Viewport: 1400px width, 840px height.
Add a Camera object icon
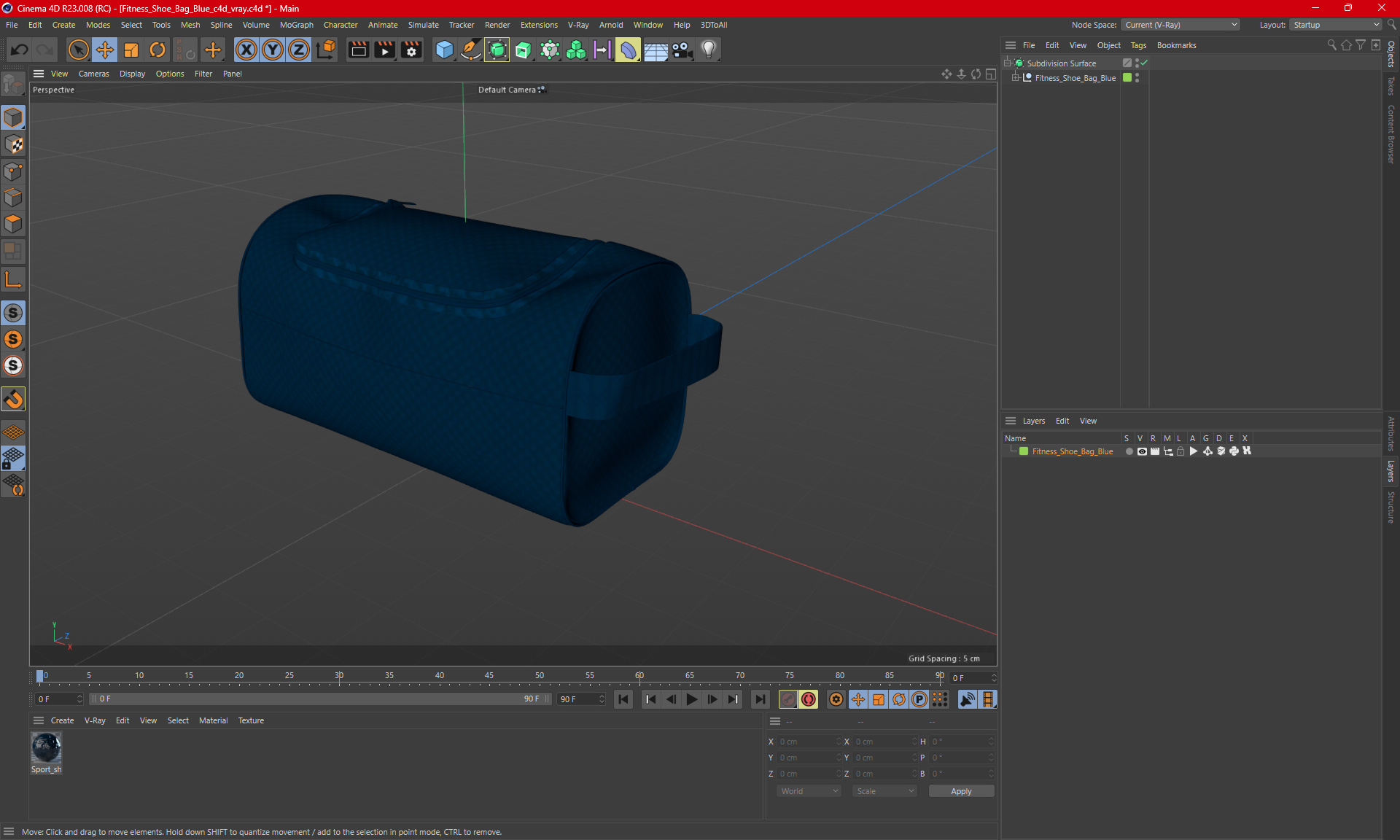[x=682, y=50]
